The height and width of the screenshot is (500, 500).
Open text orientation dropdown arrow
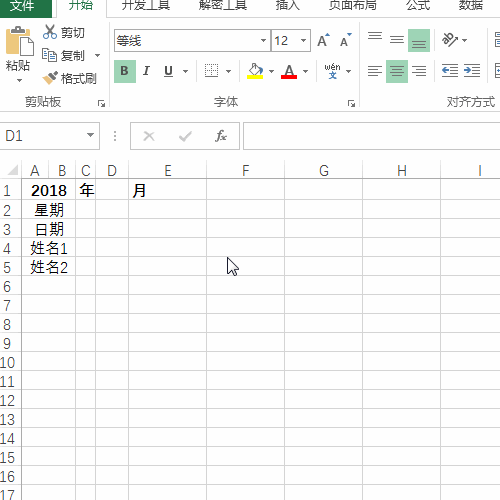coord(464,40)
